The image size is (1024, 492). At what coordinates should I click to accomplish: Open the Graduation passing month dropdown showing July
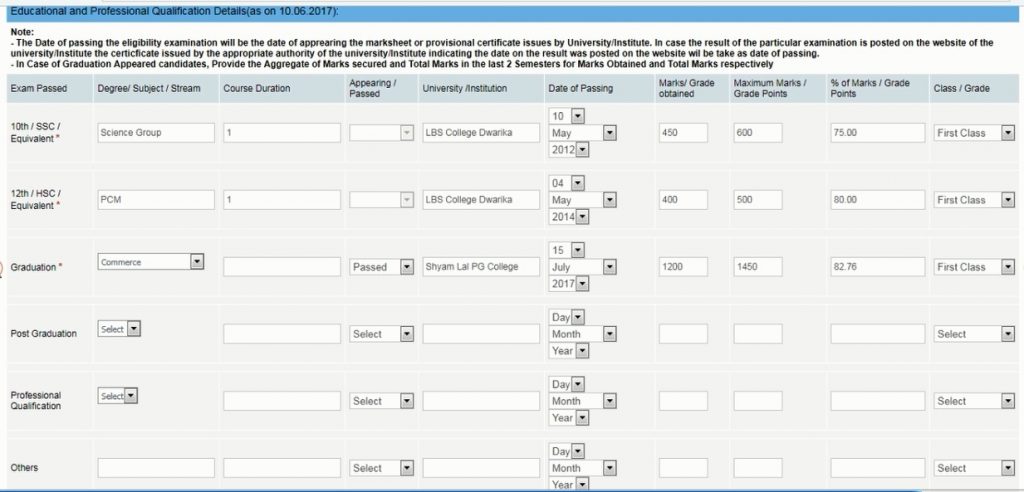583,267
